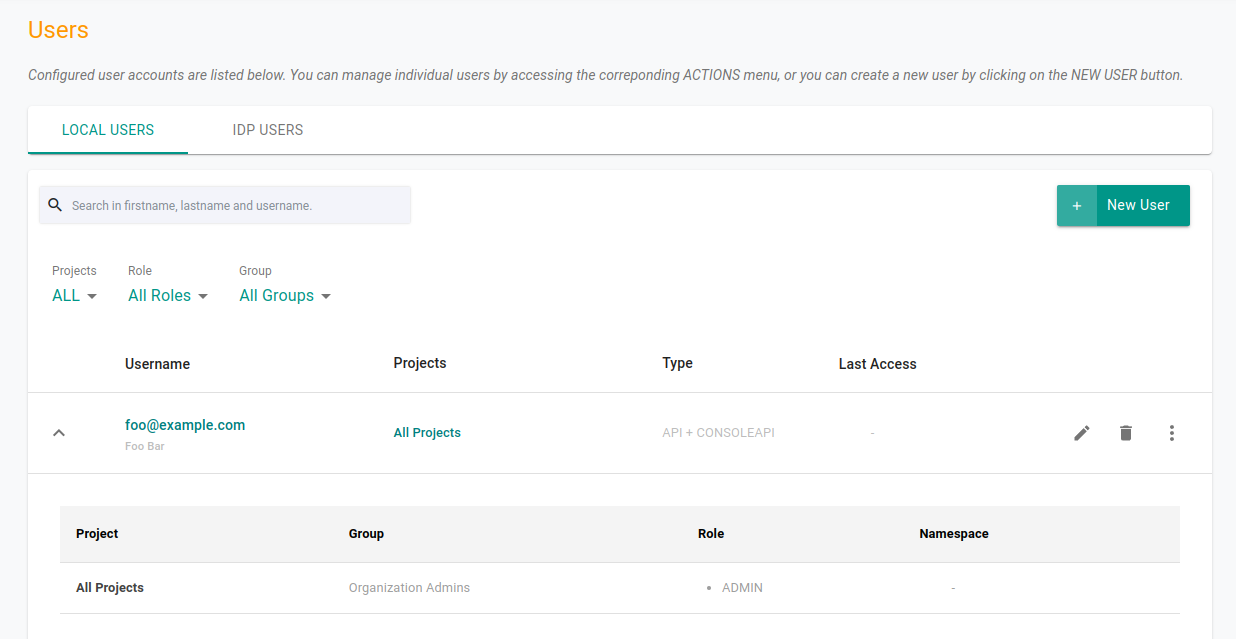The width and height of the screenshot is (1236, 639).
Task: Switch to the IDP USERS tab
Action: tap(268, 130)
